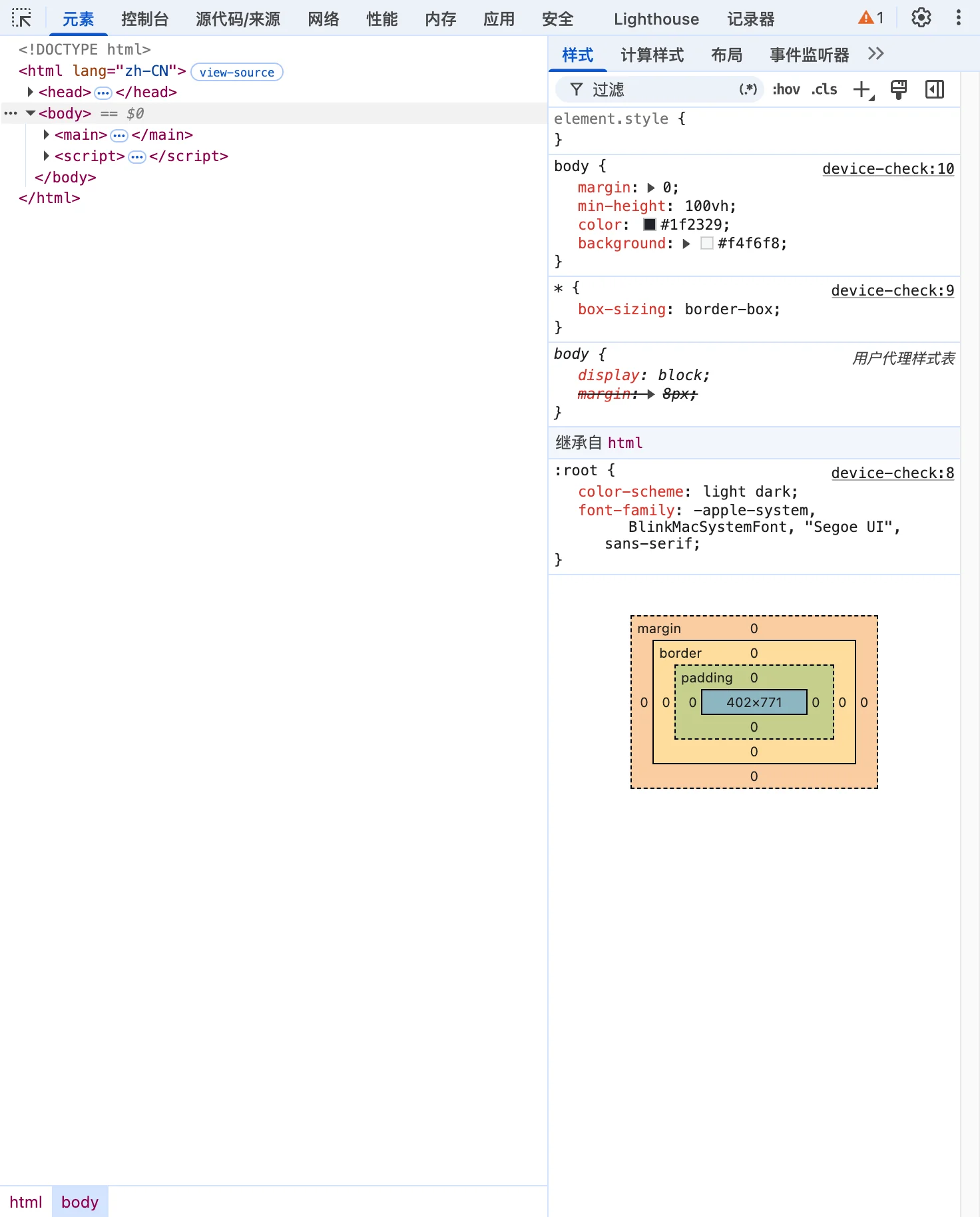This screenshot has width=980, height=1217.
Task: Open color picker for #f4f6f8 swatch
Action: pos(707,243)
